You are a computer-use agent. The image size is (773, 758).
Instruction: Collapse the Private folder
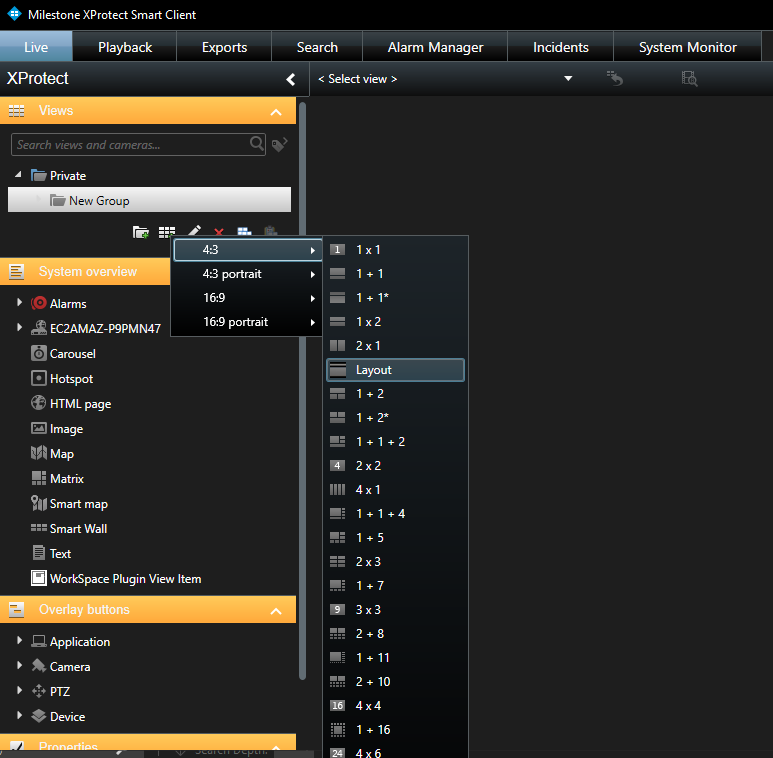tap(18, 174)
